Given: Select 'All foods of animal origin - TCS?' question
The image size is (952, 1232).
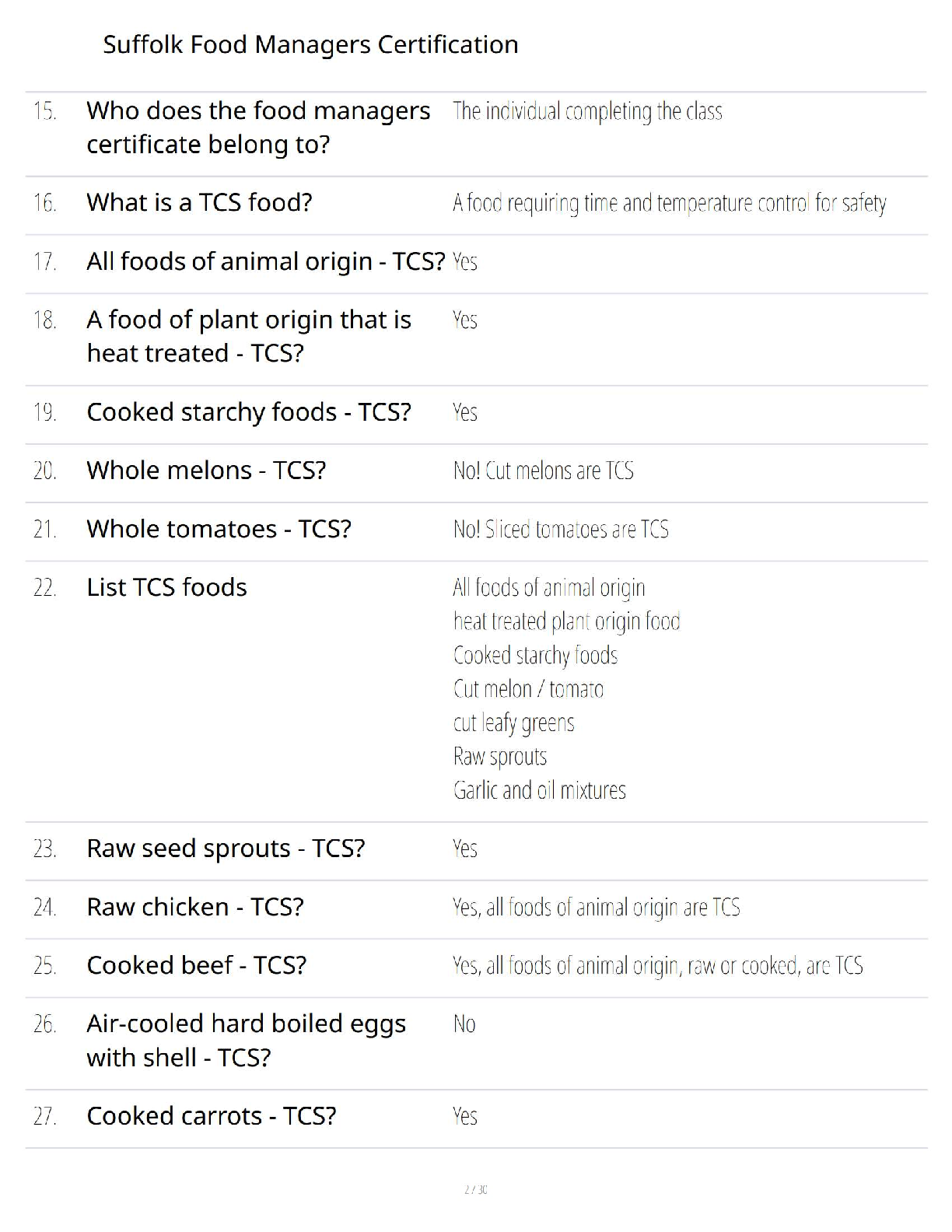Looking at the screenshot, I should tap(265, 261).
